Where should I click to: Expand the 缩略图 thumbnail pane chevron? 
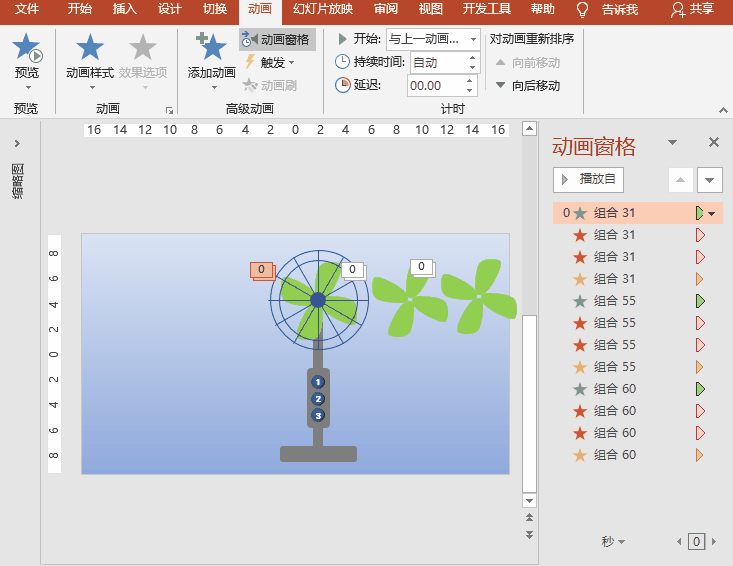pos(17,143)
